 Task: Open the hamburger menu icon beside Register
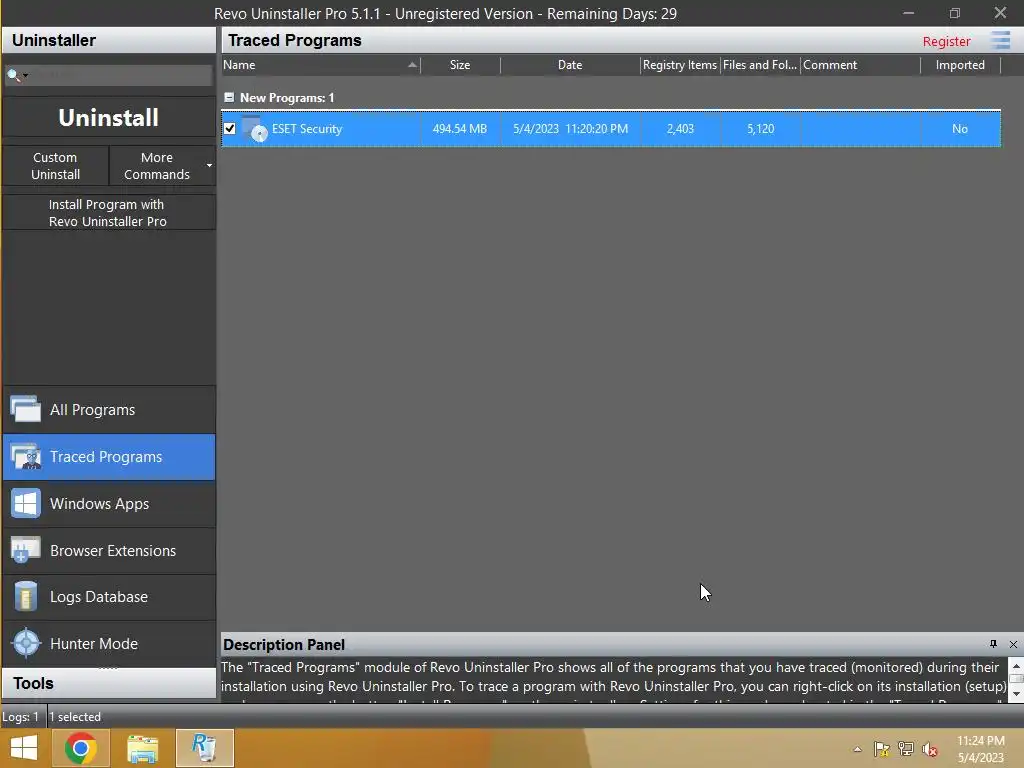[x=1000, y=40]
